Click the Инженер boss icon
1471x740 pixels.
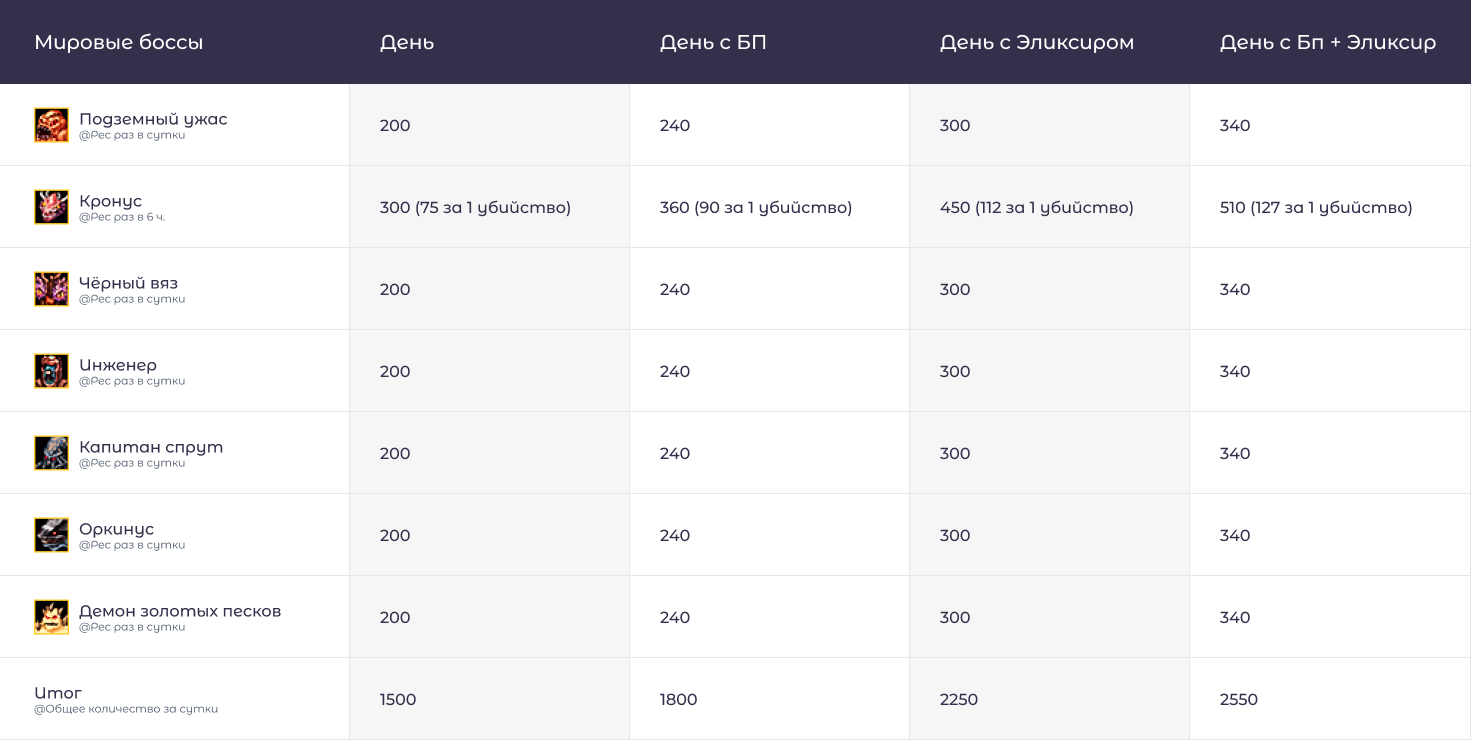(x=52, y=371)
